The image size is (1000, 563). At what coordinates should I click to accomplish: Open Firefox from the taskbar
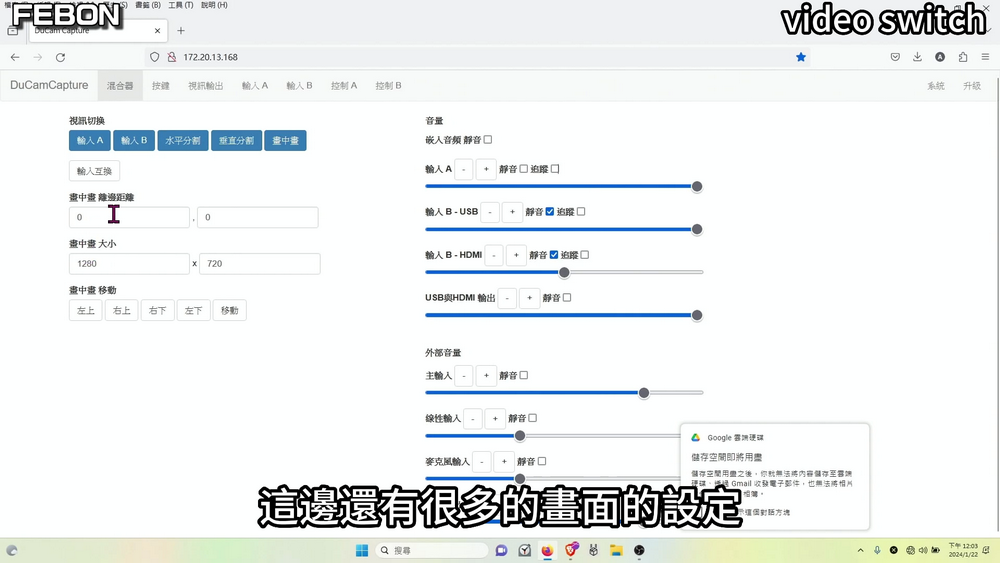[x=547, y=550]
